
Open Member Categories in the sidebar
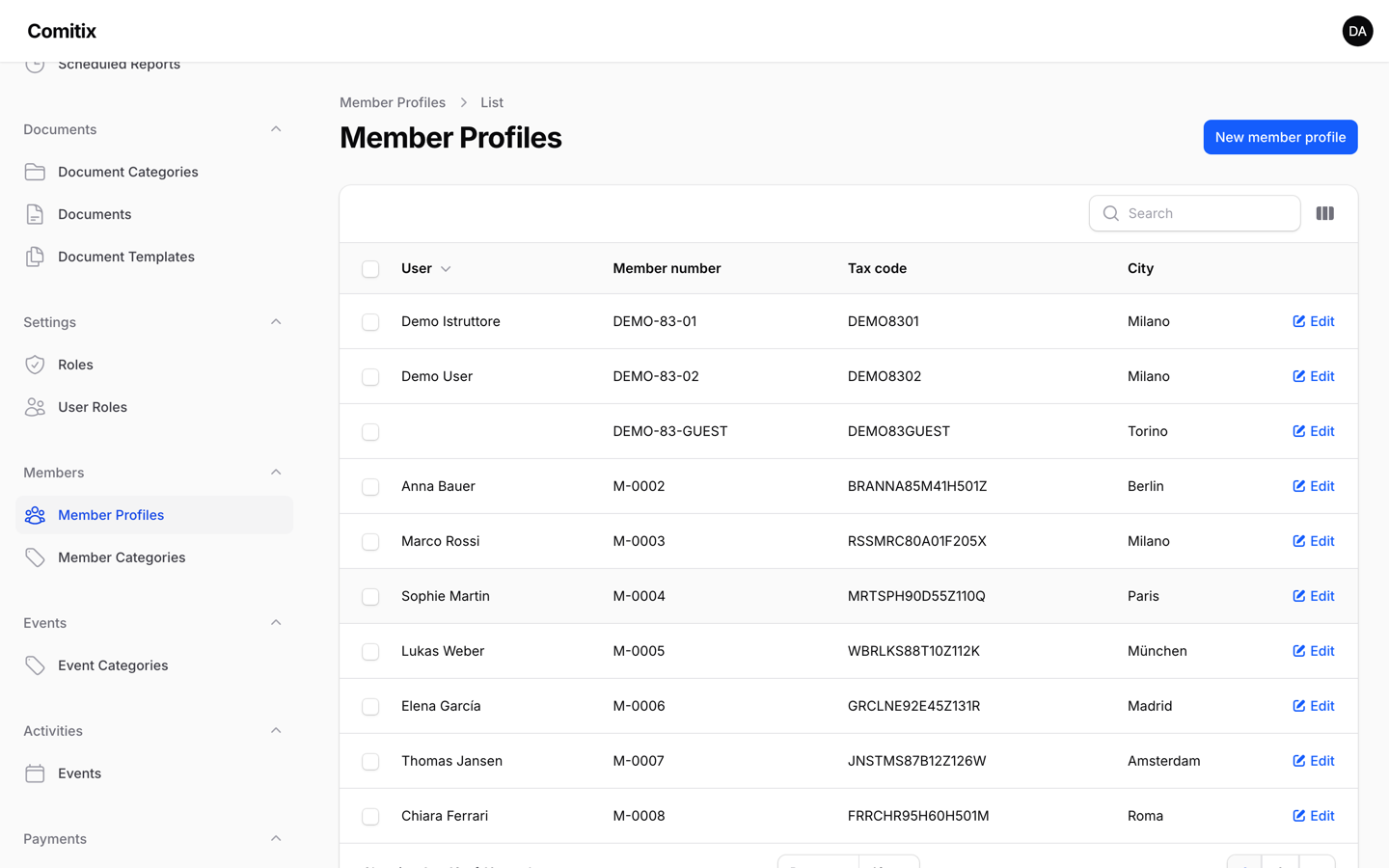point(154,557)
